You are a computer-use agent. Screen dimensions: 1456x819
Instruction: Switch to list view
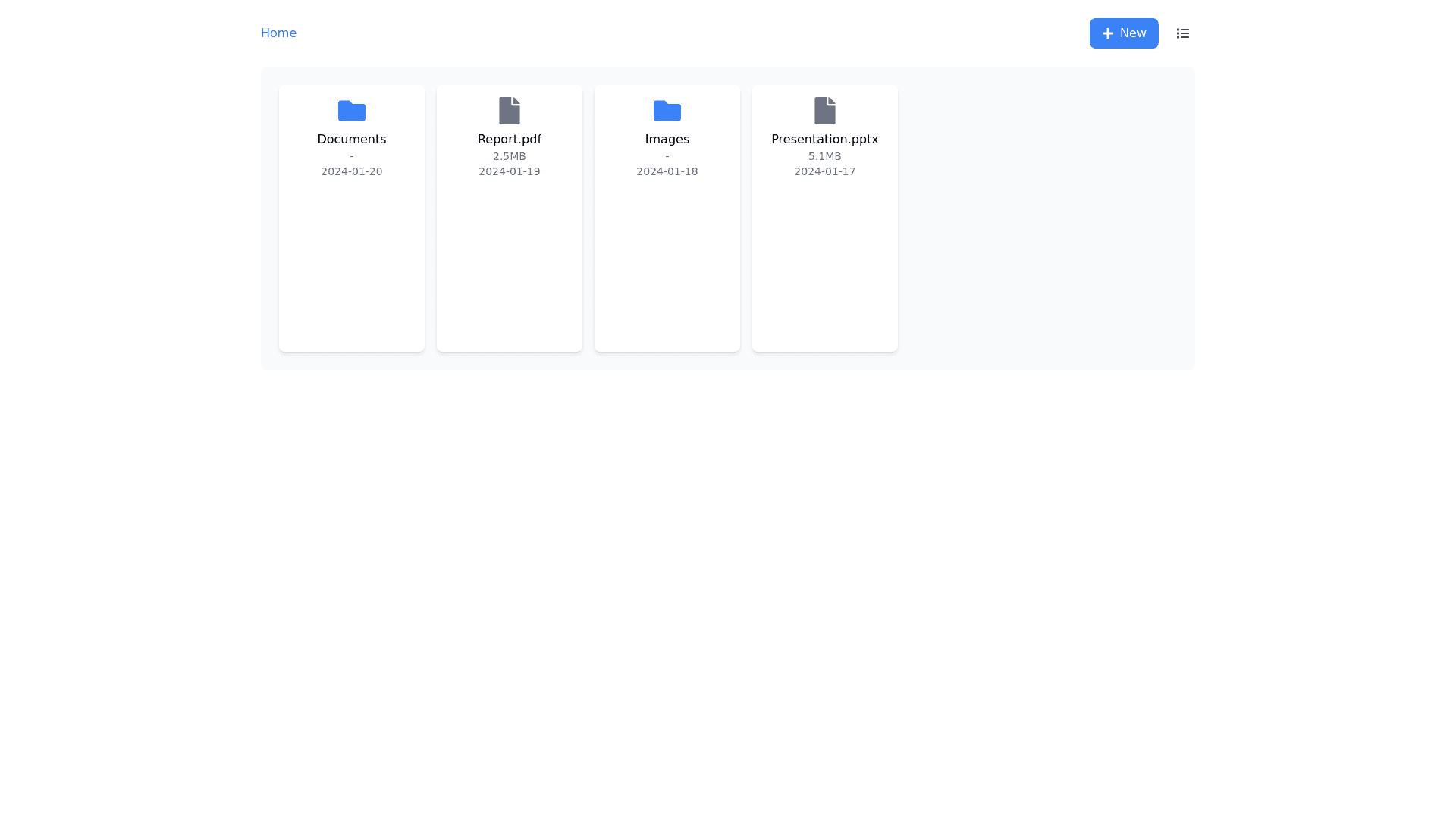(x=1182, y=33)
